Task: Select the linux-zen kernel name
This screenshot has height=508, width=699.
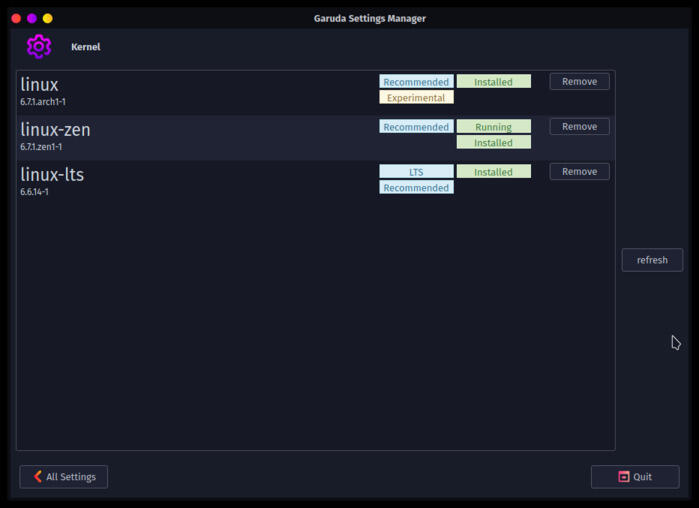Action: pos(55,130)
